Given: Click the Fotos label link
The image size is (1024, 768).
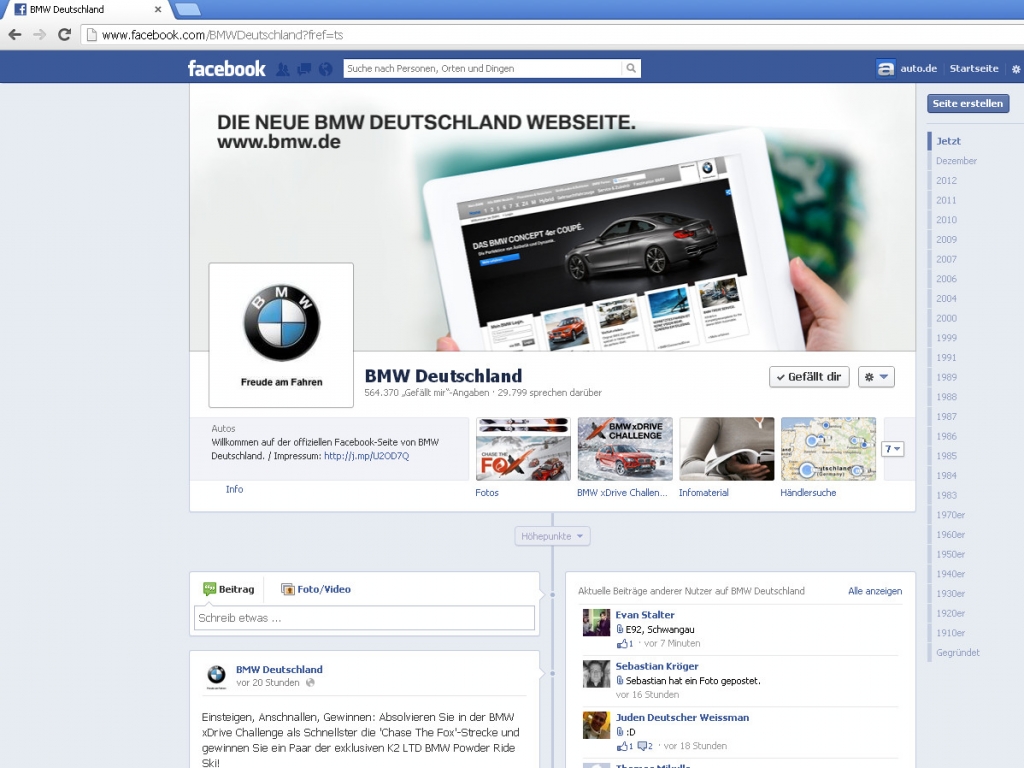Looking at the screenshot, I should [487, 492].
